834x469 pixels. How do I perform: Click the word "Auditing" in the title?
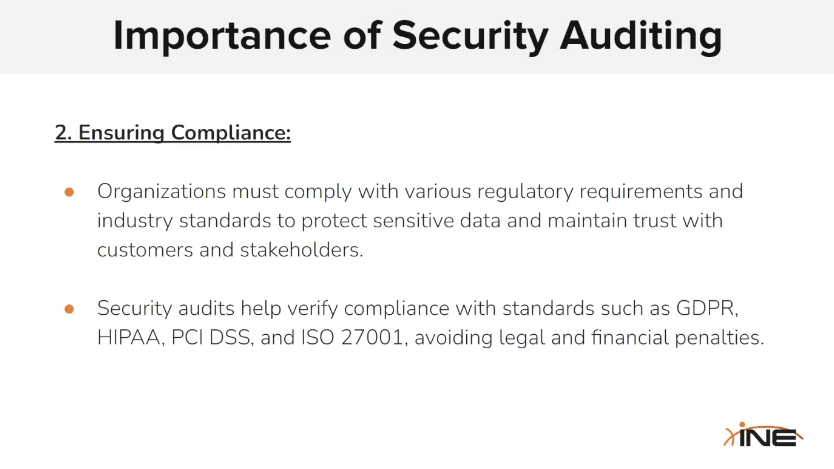click(x=639, y=36)
